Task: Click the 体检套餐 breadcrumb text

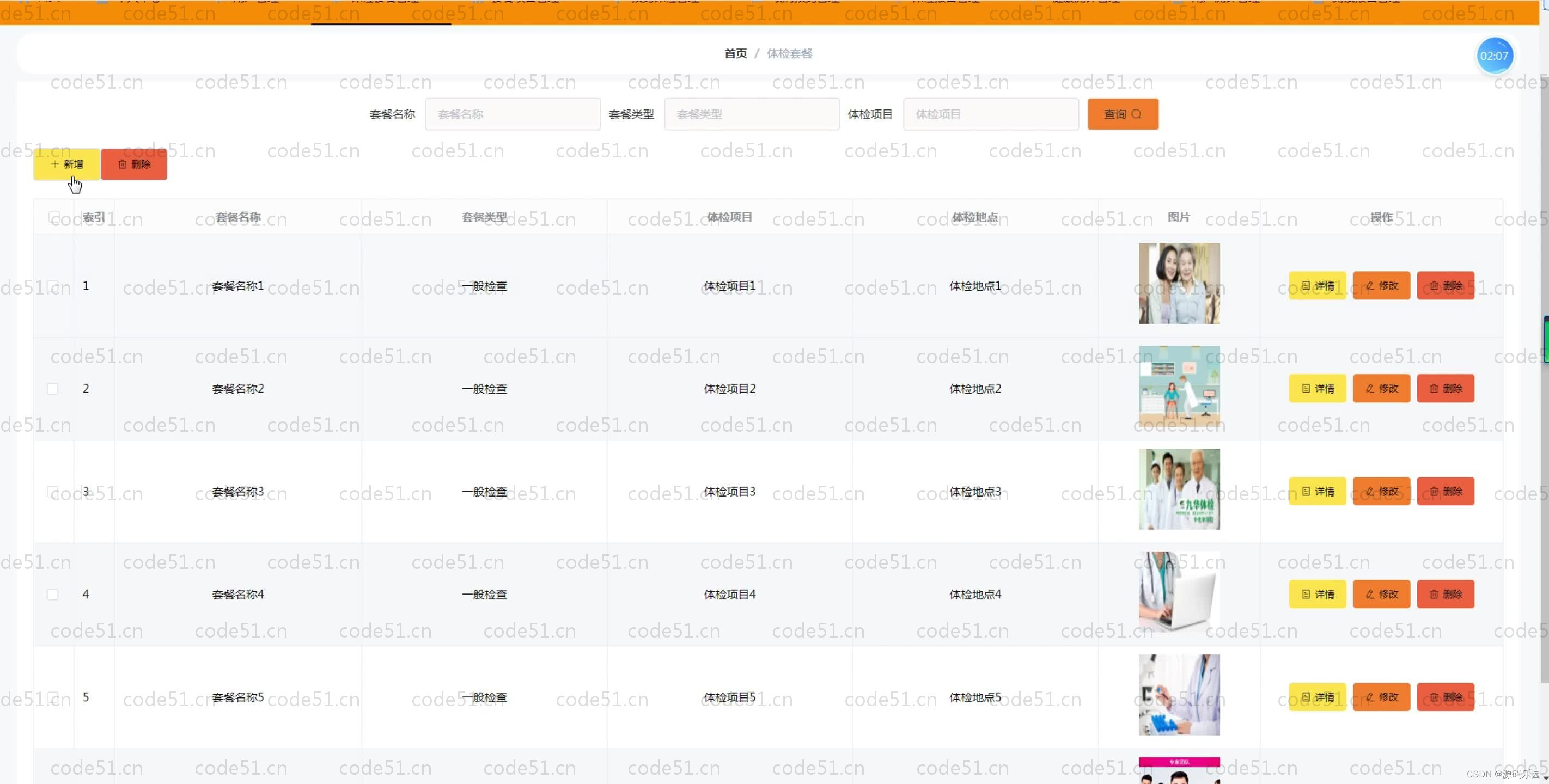Action: click(x=790, y=53)
